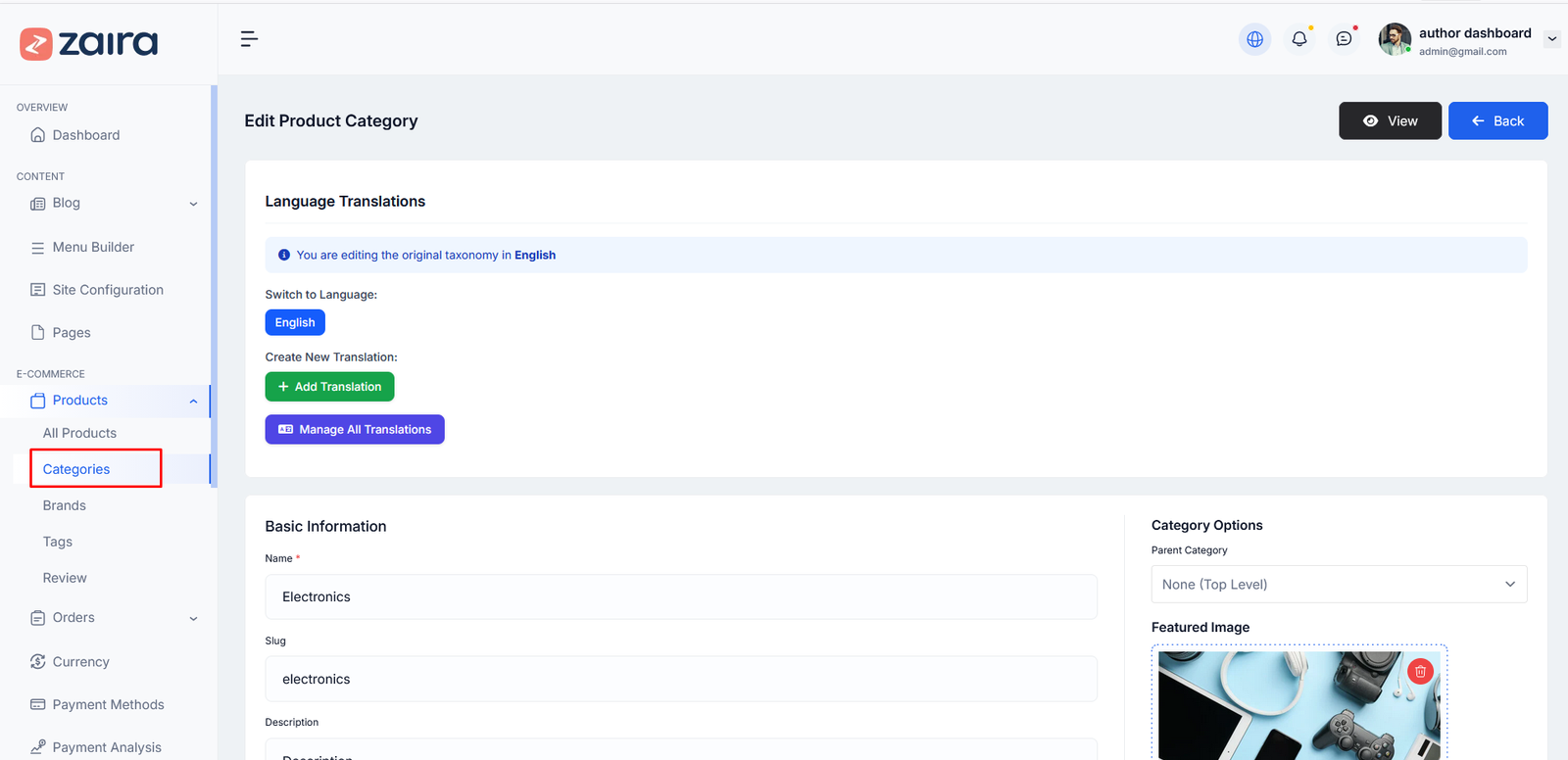Click the Zaira logo
This screenshot has height=760, width=1568.
point(89,43)
